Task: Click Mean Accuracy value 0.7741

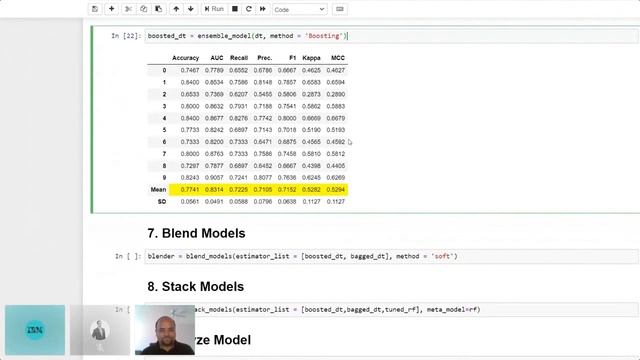Action: tap(190, 189)
